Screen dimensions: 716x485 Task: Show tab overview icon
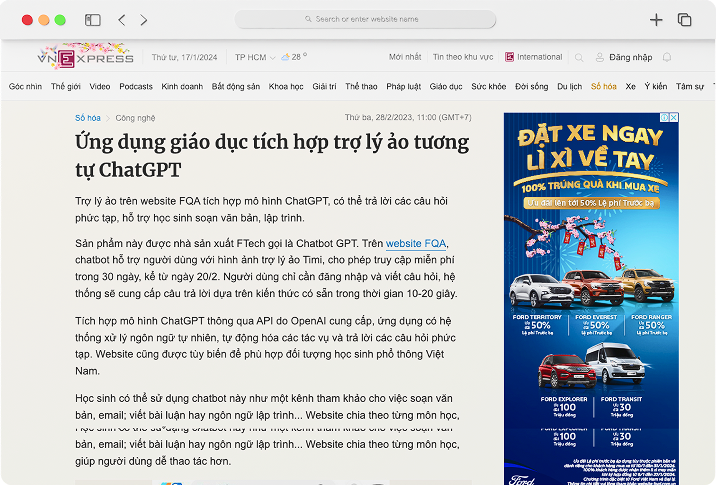pyautogui.click(x=684, y=20)
